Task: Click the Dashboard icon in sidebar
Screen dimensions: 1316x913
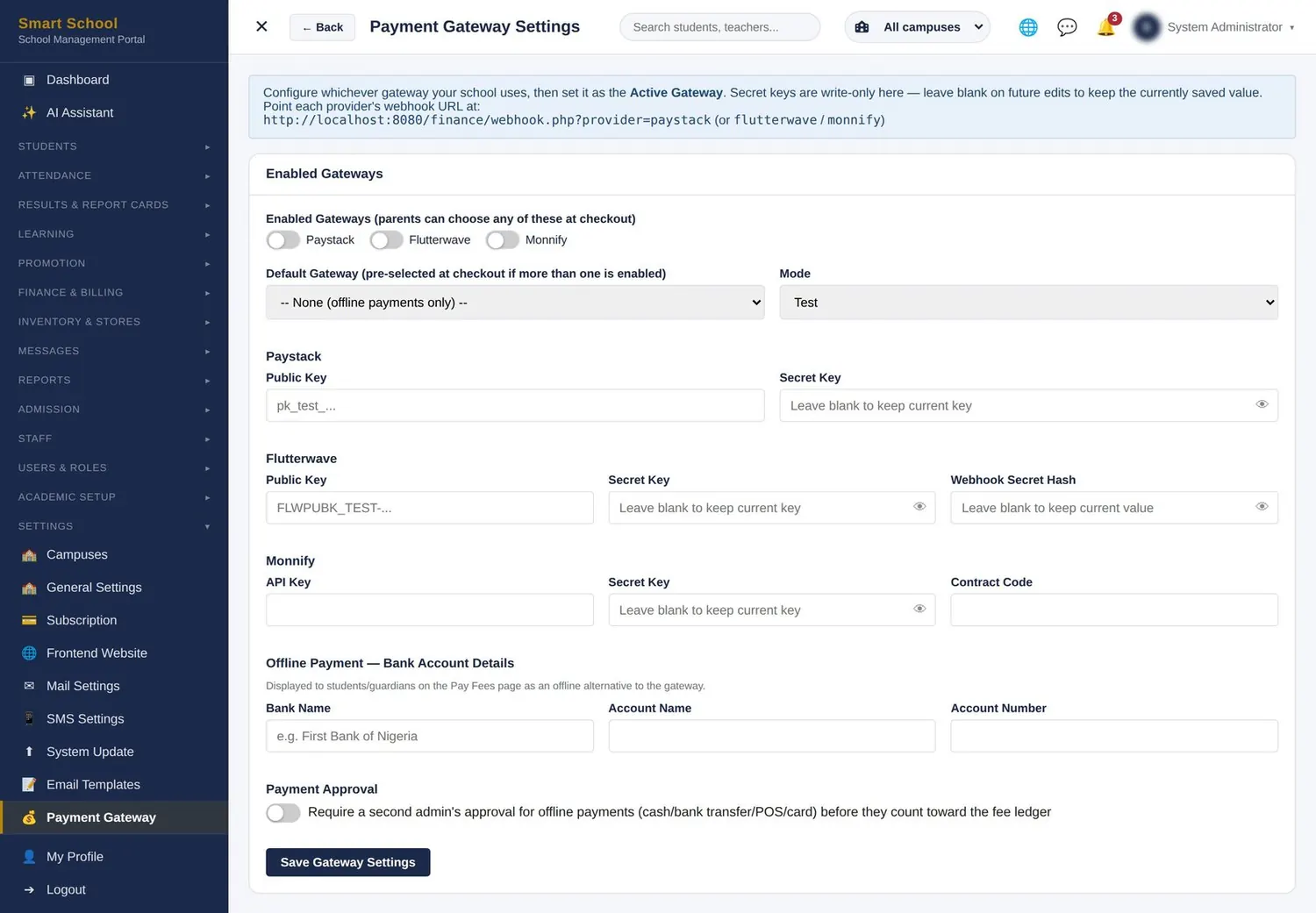Action: (x=29, y=80)
